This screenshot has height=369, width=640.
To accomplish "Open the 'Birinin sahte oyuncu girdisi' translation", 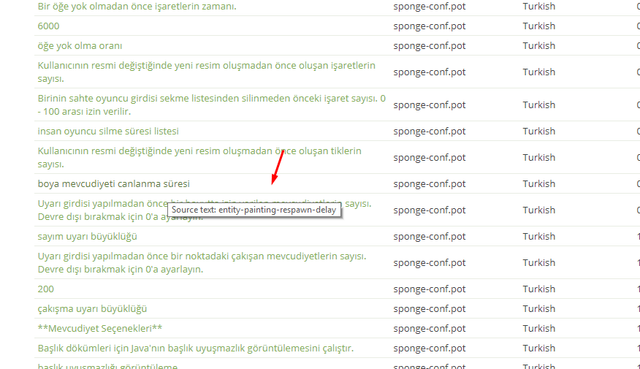I will click(211, 105).
